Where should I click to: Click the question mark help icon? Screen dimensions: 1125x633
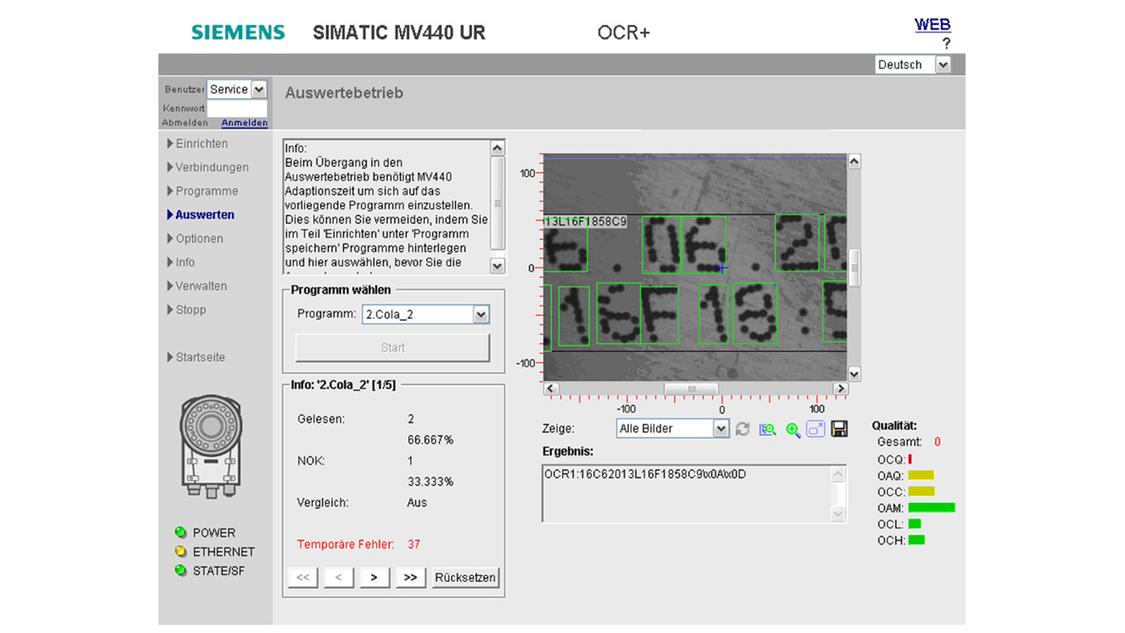point(946,44)
